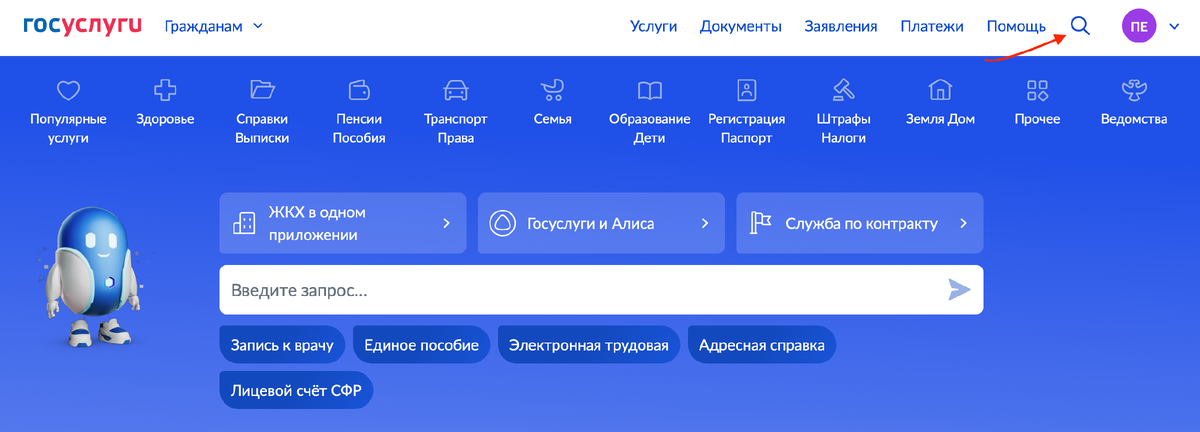Click the Семья category label
This screenshot has height=432, width=1200.
(x=553, y=119)
